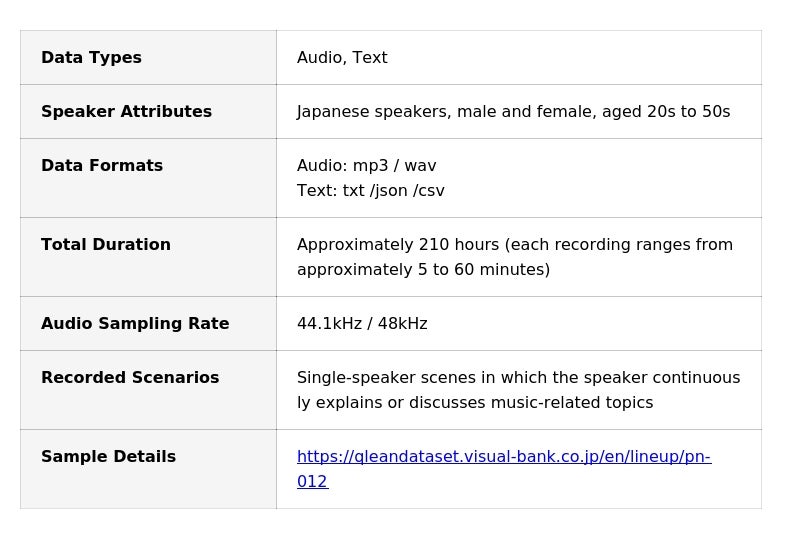Click the "Single-speaker scenes" description line
The height and width of the screenshot is (539, 800).
click(518, 378)
